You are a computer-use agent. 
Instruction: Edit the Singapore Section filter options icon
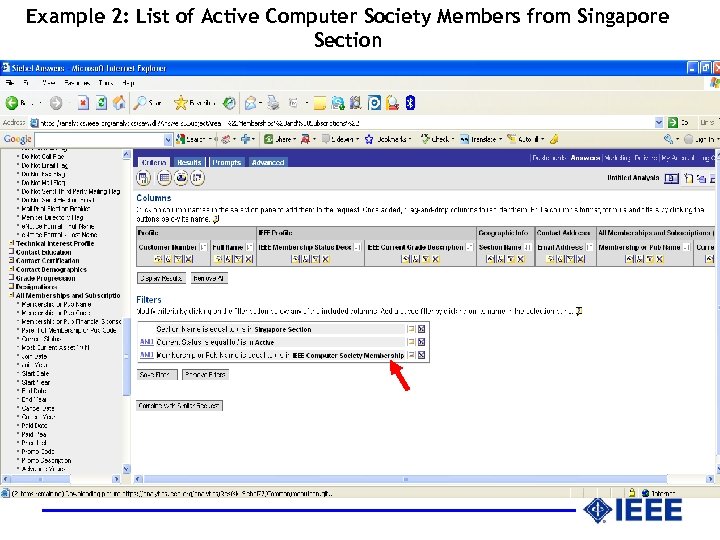point(411,329)
